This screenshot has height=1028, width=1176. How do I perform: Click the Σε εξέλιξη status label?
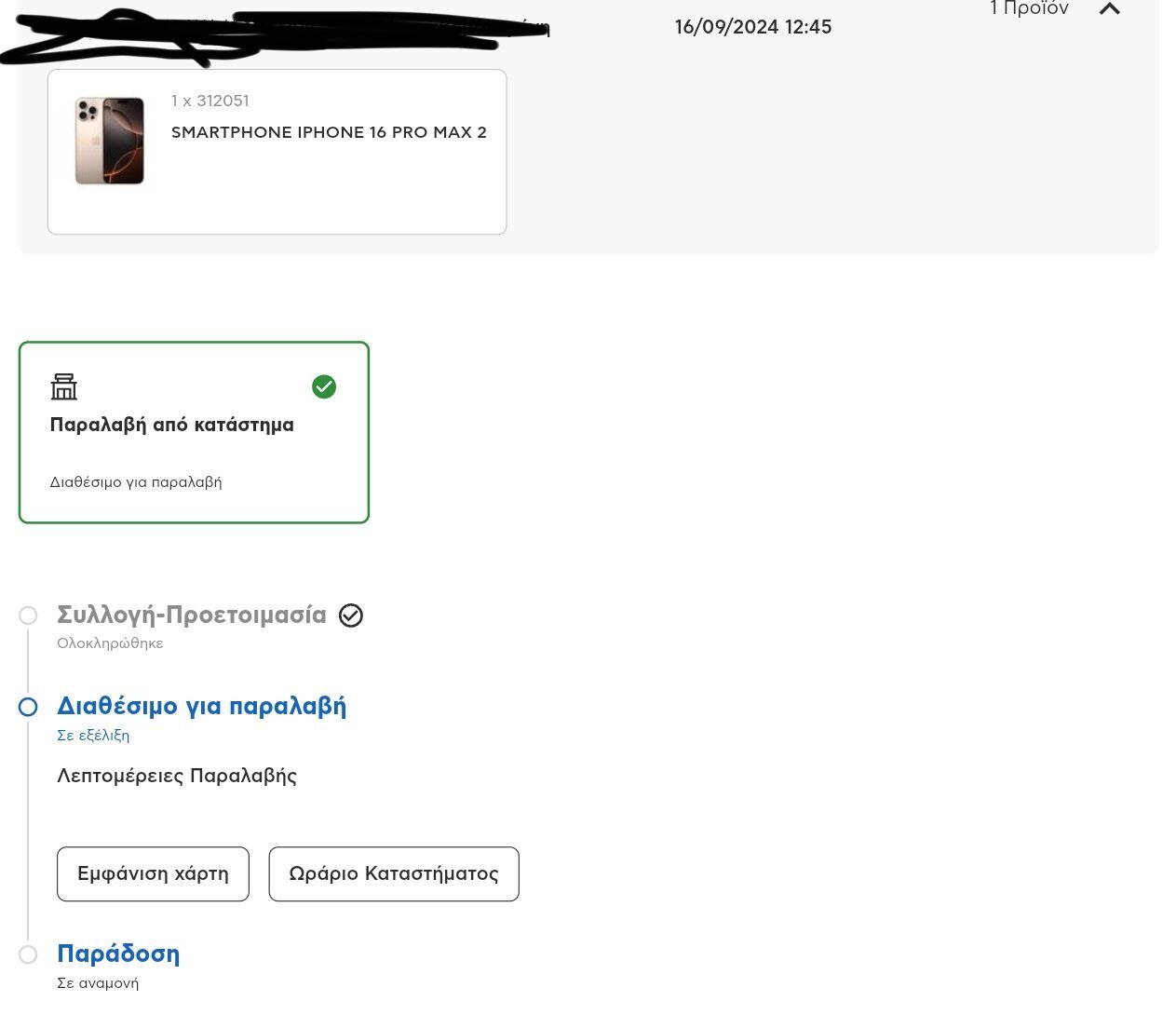point(93,735)
